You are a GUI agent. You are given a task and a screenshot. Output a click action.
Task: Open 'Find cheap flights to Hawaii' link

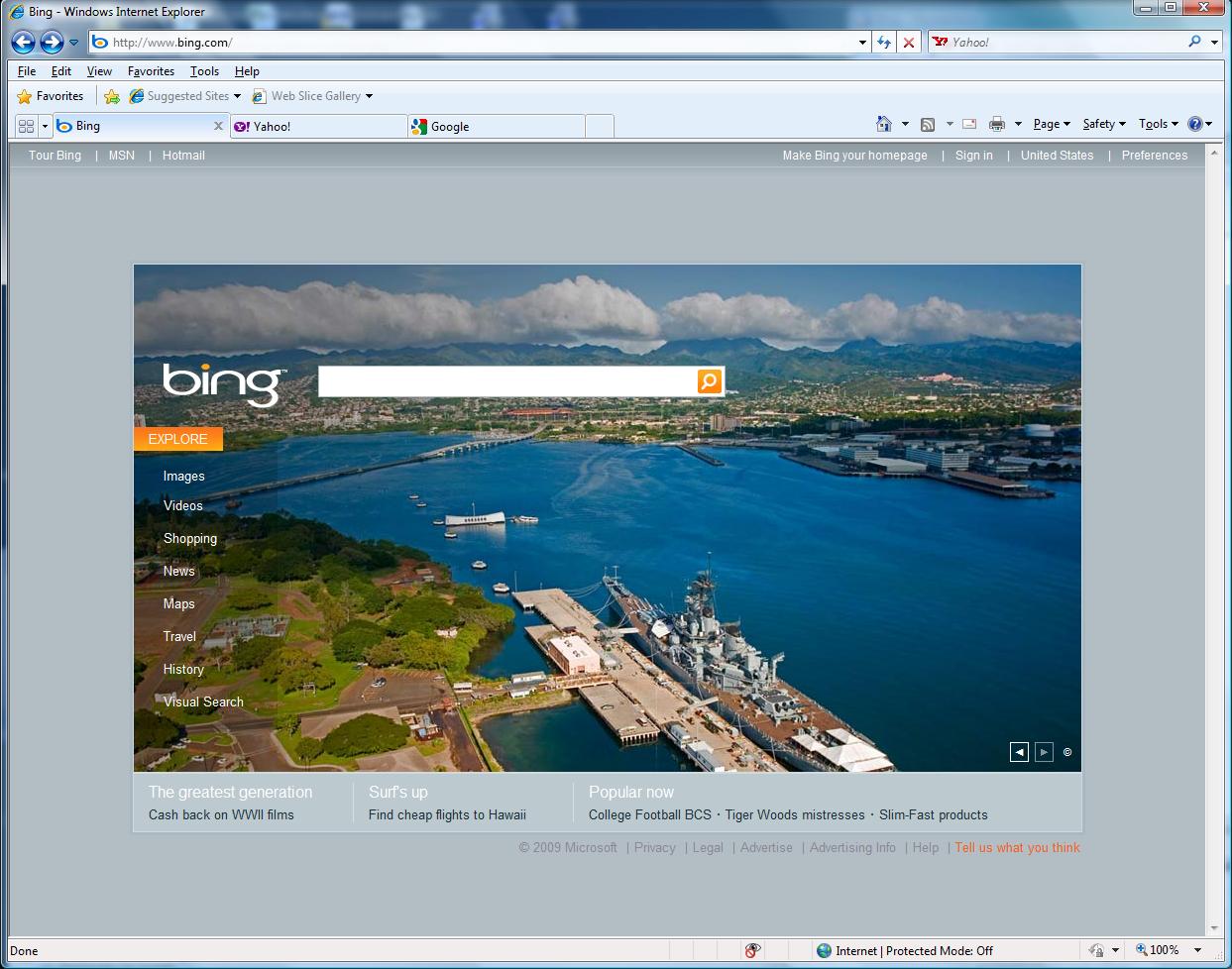447,815
